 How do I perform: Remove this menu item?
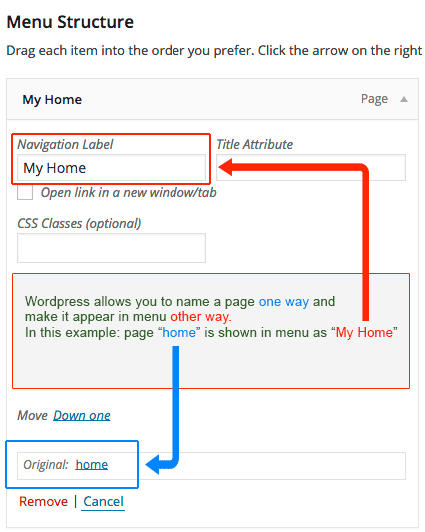[x=43, y=501]
